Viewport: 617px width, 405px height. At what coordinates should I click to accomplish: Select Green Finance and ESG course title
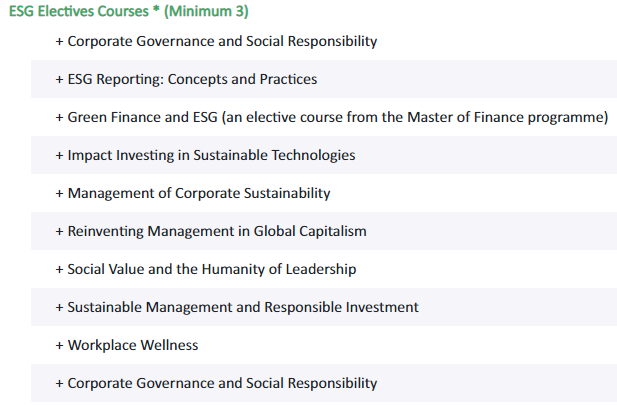tap(338, 117)
